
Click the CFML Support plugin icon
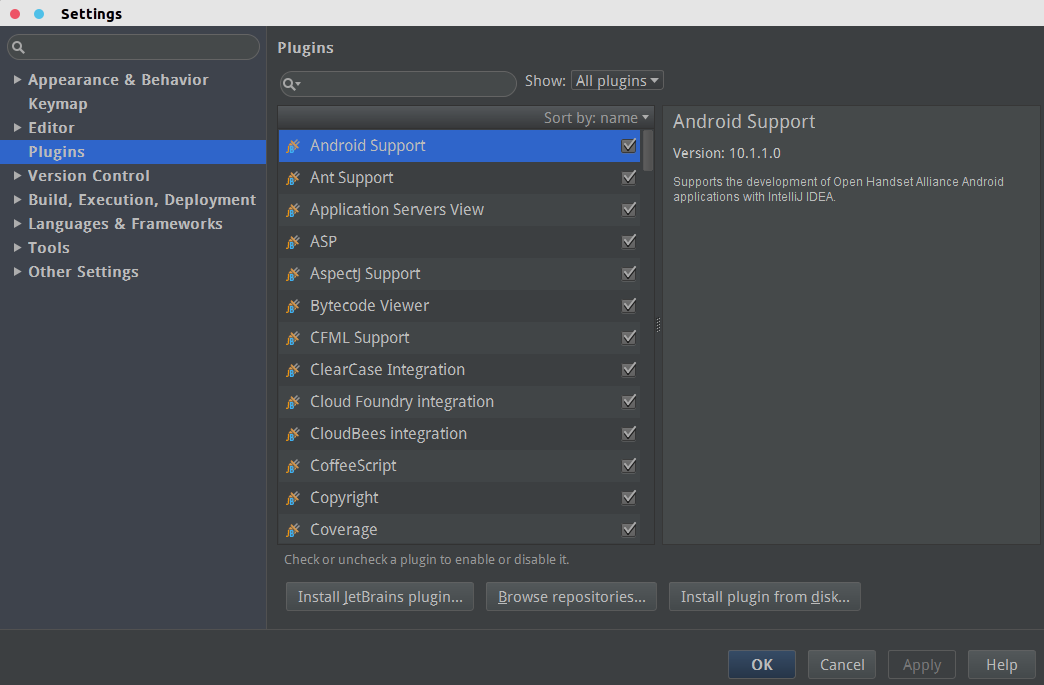[x=293, y=338]
